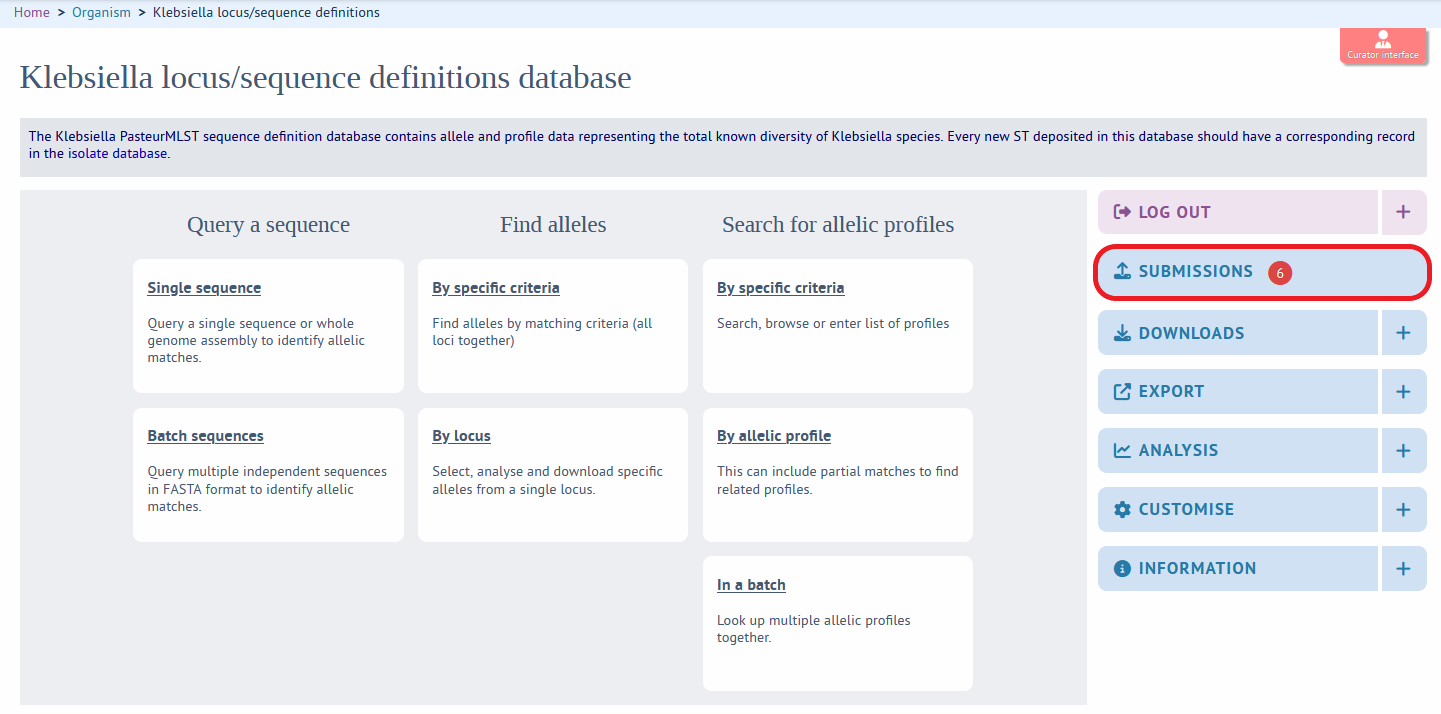Expand the Log Out plus button

click(1403, 212)
